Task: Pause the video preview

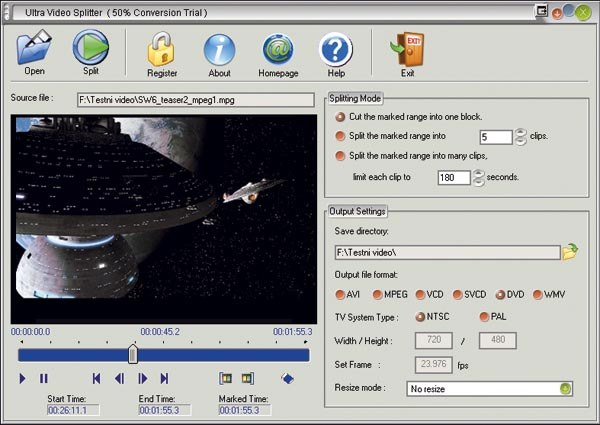Action: (x=44, y=379)
